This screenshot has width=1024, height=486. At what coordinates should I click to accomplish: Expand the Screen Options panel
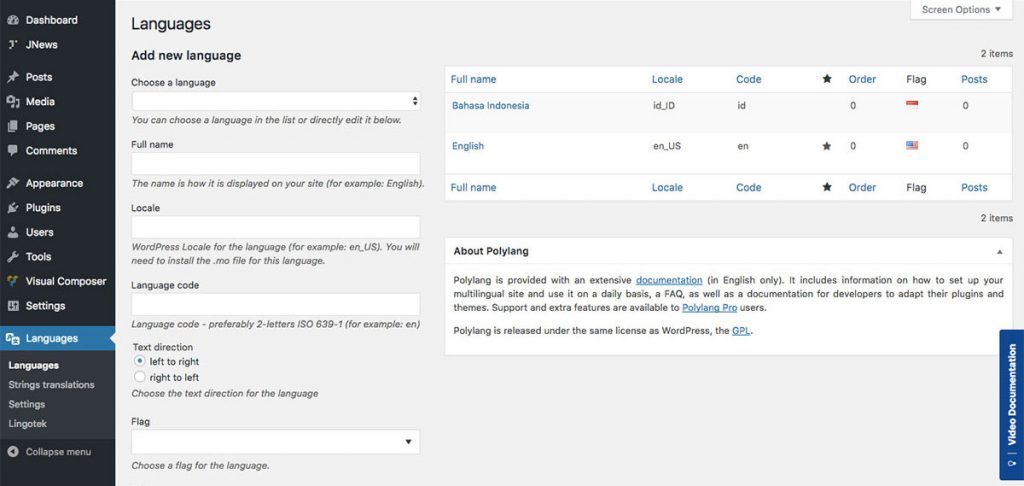pos(961,10)
